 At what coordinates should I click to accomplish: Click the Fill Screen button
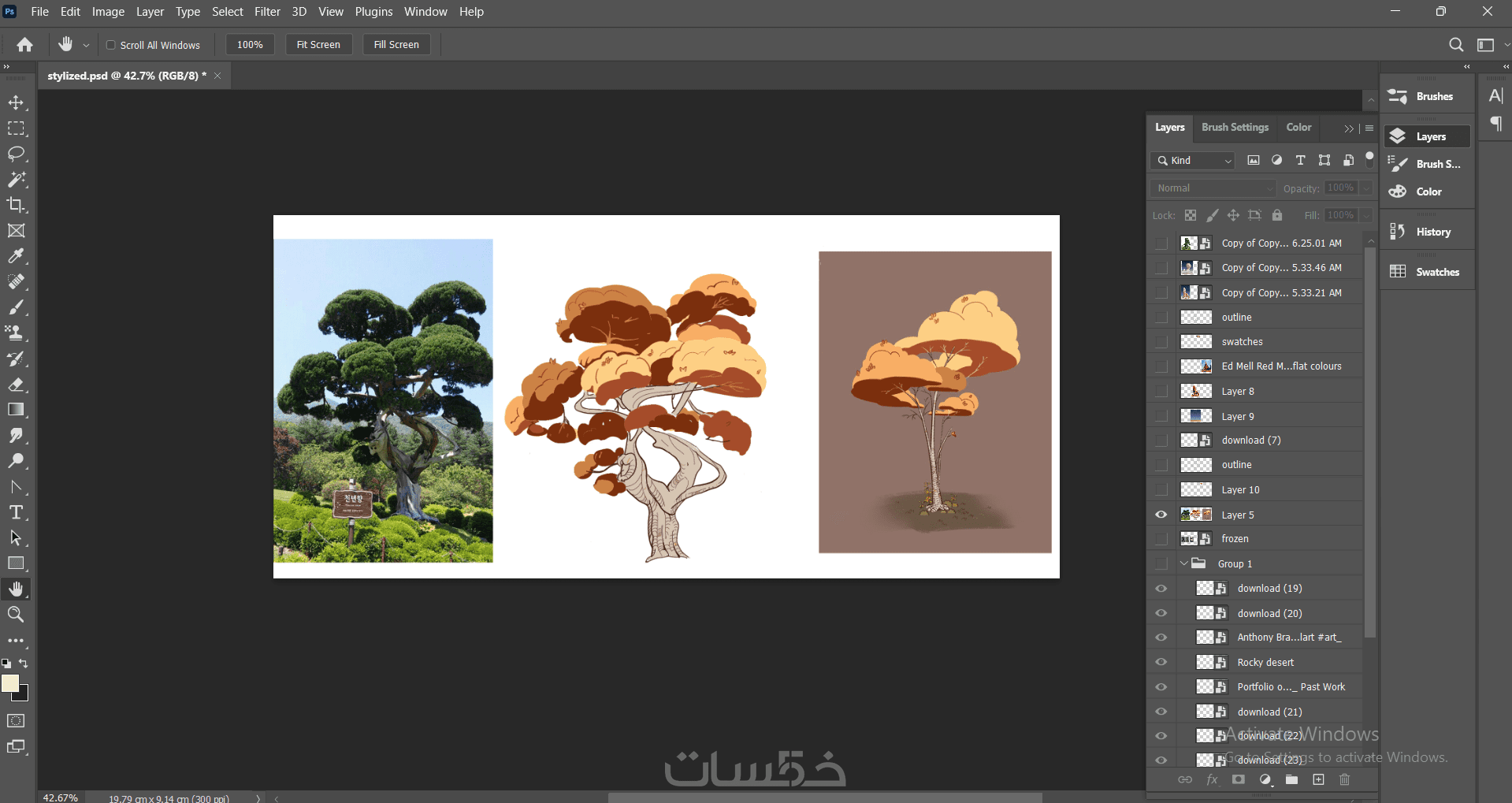tap(396, 45)
